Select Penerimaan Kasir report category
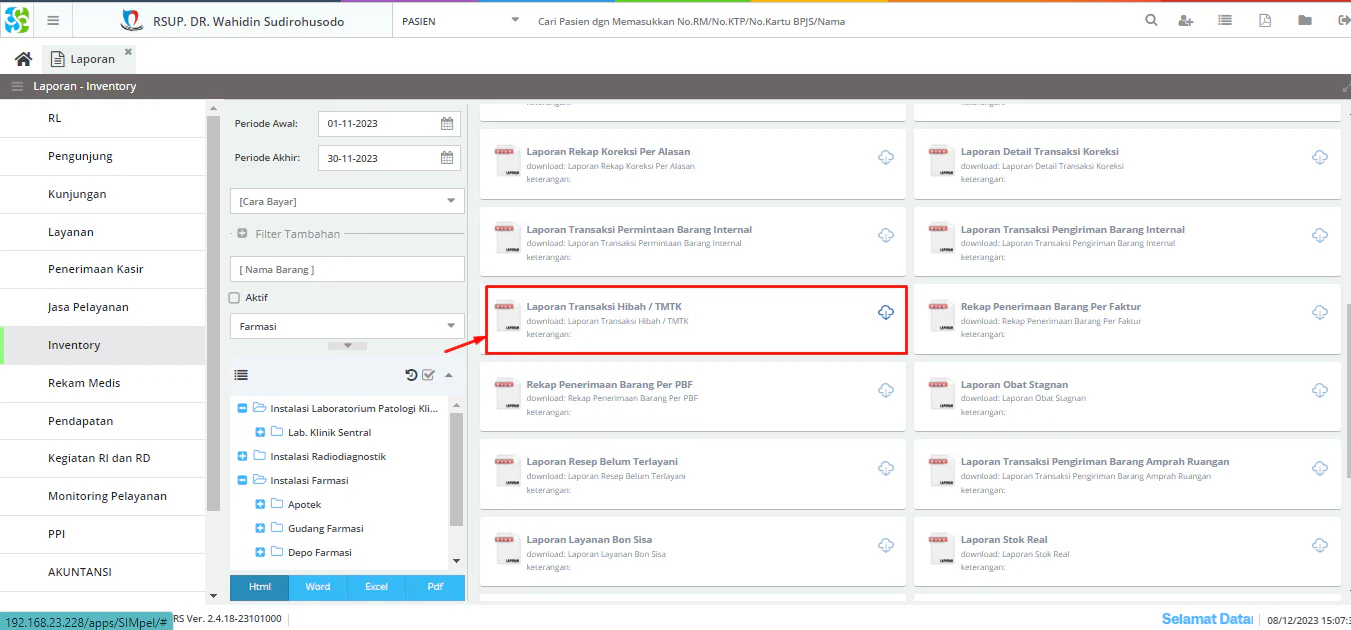The image size is (1351, 630). point(103,270)
